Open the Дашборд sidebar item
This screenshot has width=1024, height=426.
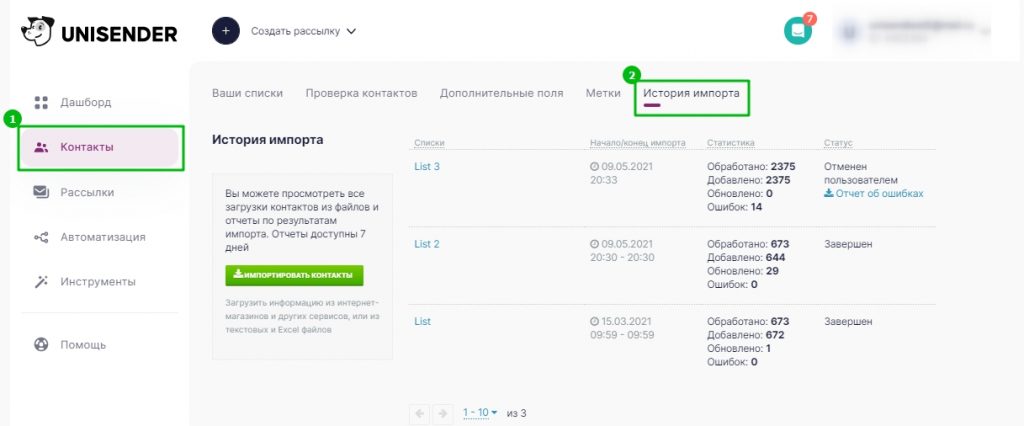[x=86, y=103]
